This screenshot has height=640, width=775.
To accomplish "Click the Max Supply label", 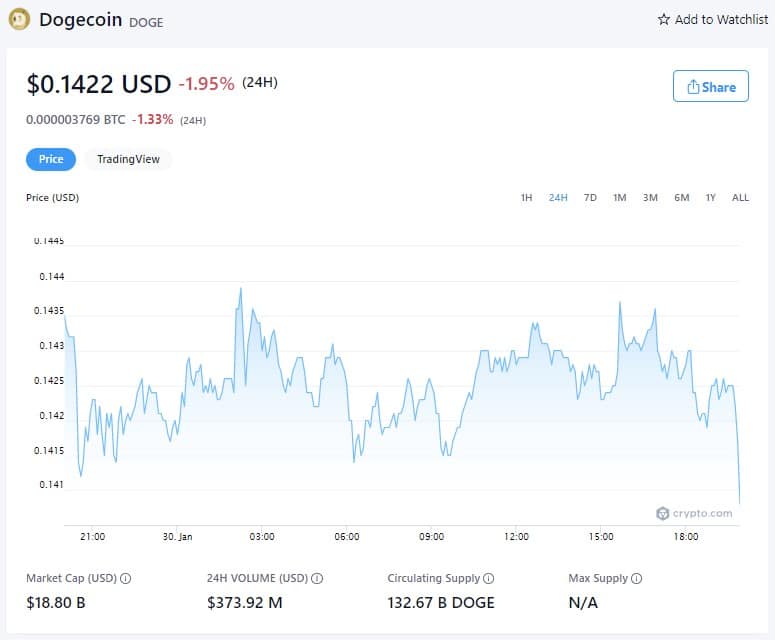I will pyautogui.click(x=598, y=578).
